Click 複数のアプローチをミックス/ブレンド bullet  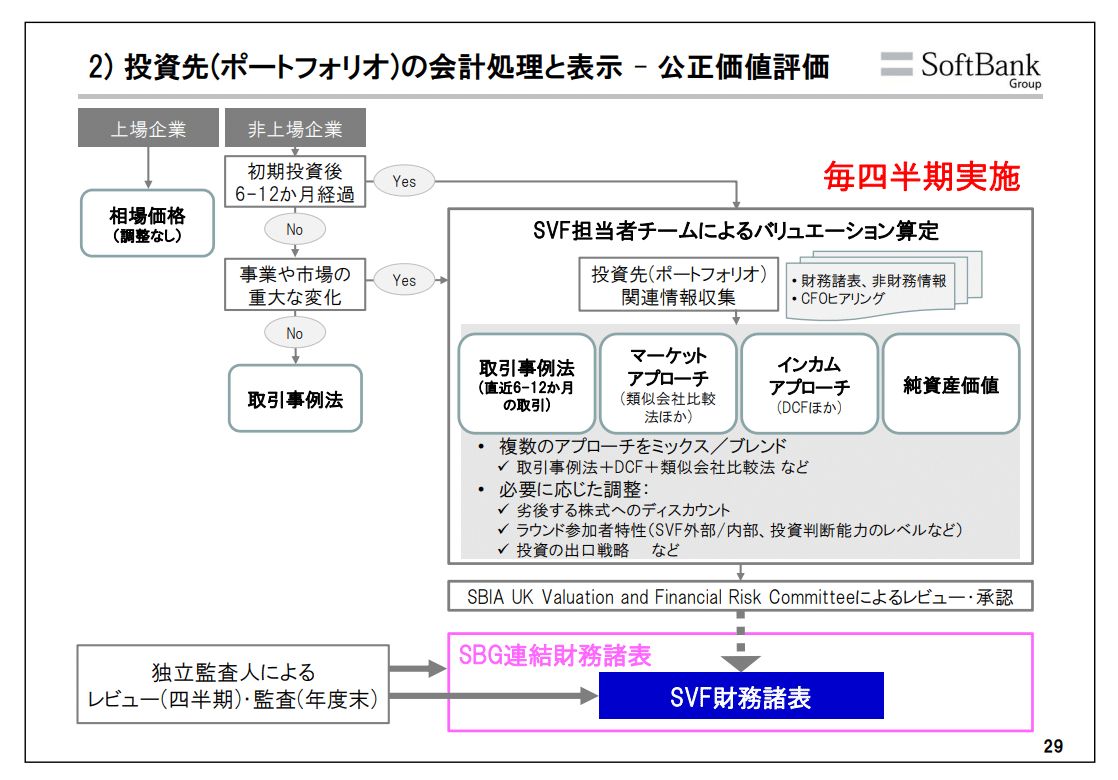[632, 446]
